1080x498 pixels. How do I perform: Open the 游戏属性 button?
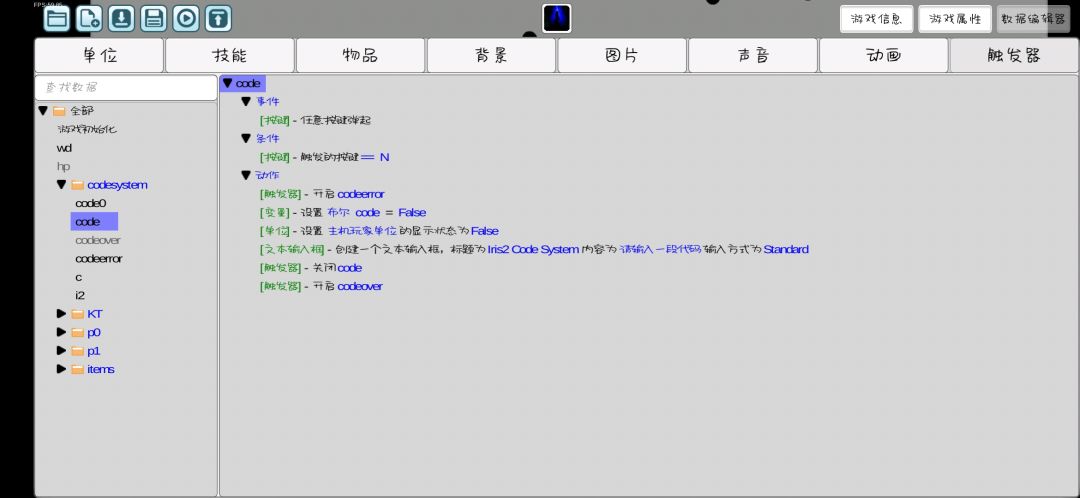coord(955,19)
